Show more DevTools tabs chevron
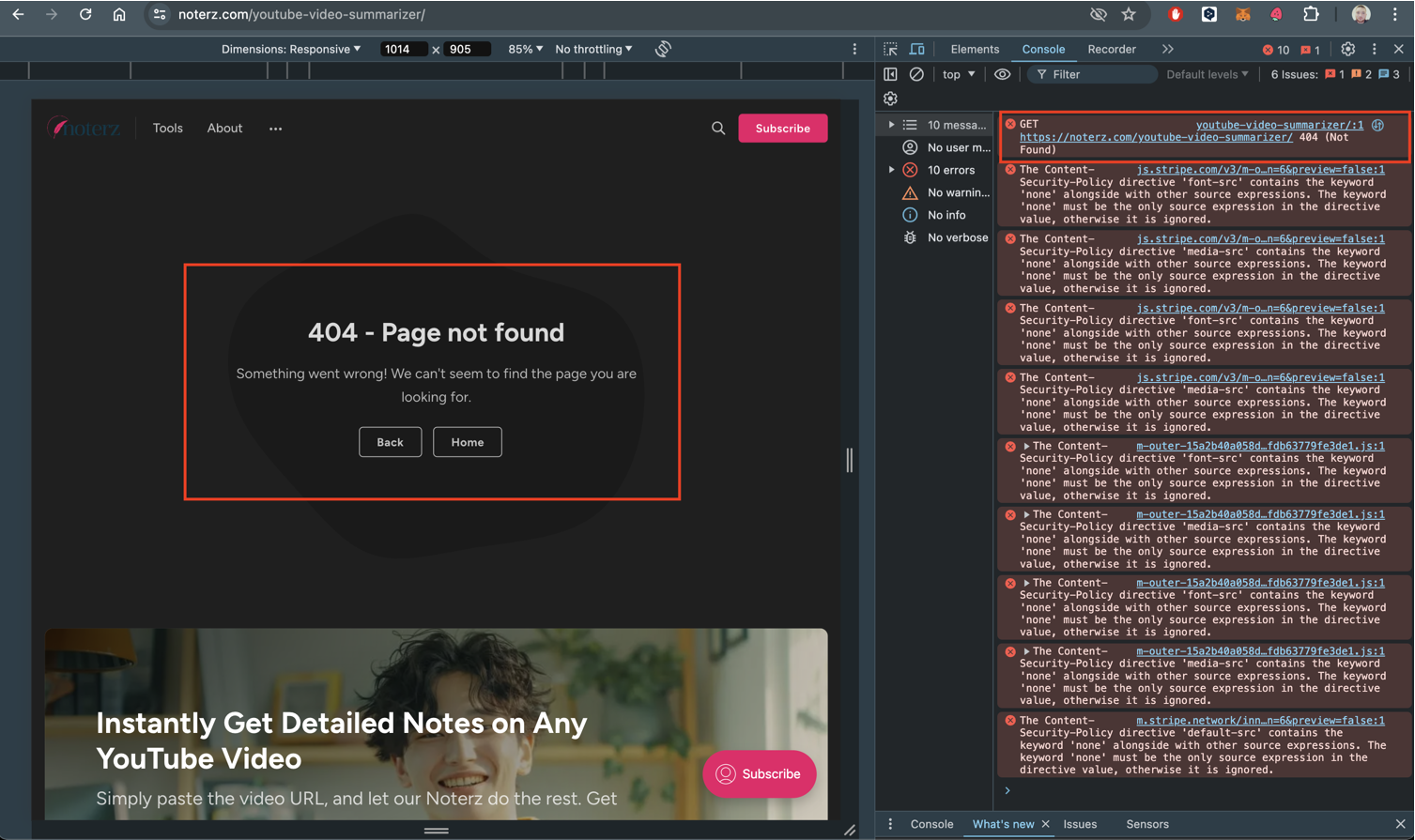The height and width of the screenshot is (840, 1415). point(1167,49)
